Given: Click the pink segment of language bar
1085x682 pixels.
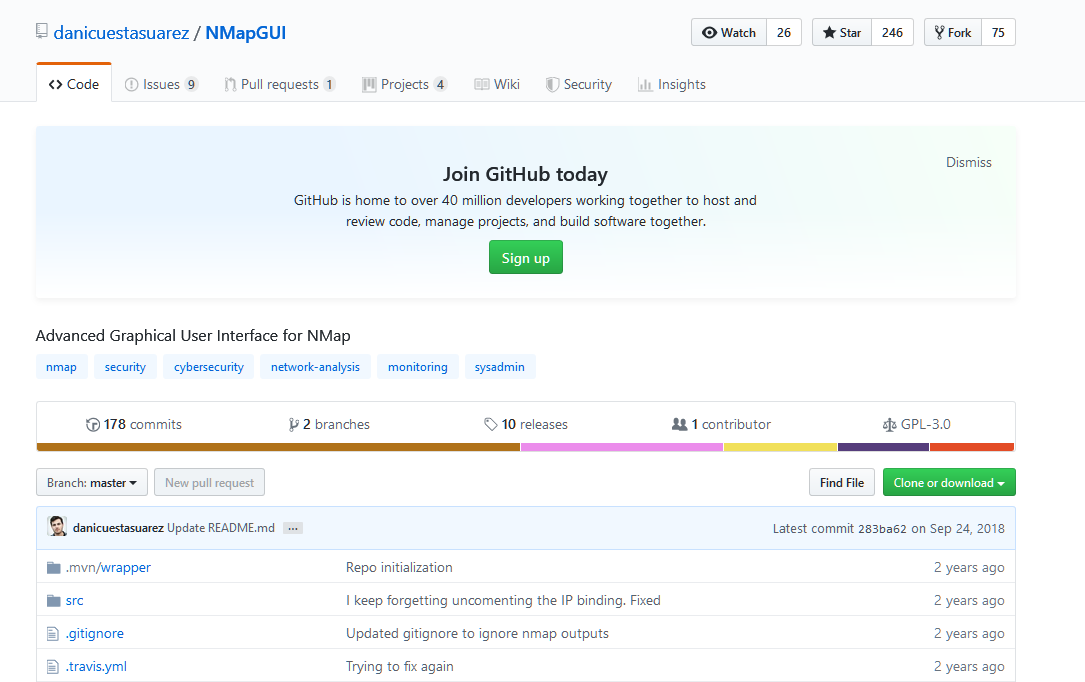Looking at the screenshot, I should tap(622, 447).
